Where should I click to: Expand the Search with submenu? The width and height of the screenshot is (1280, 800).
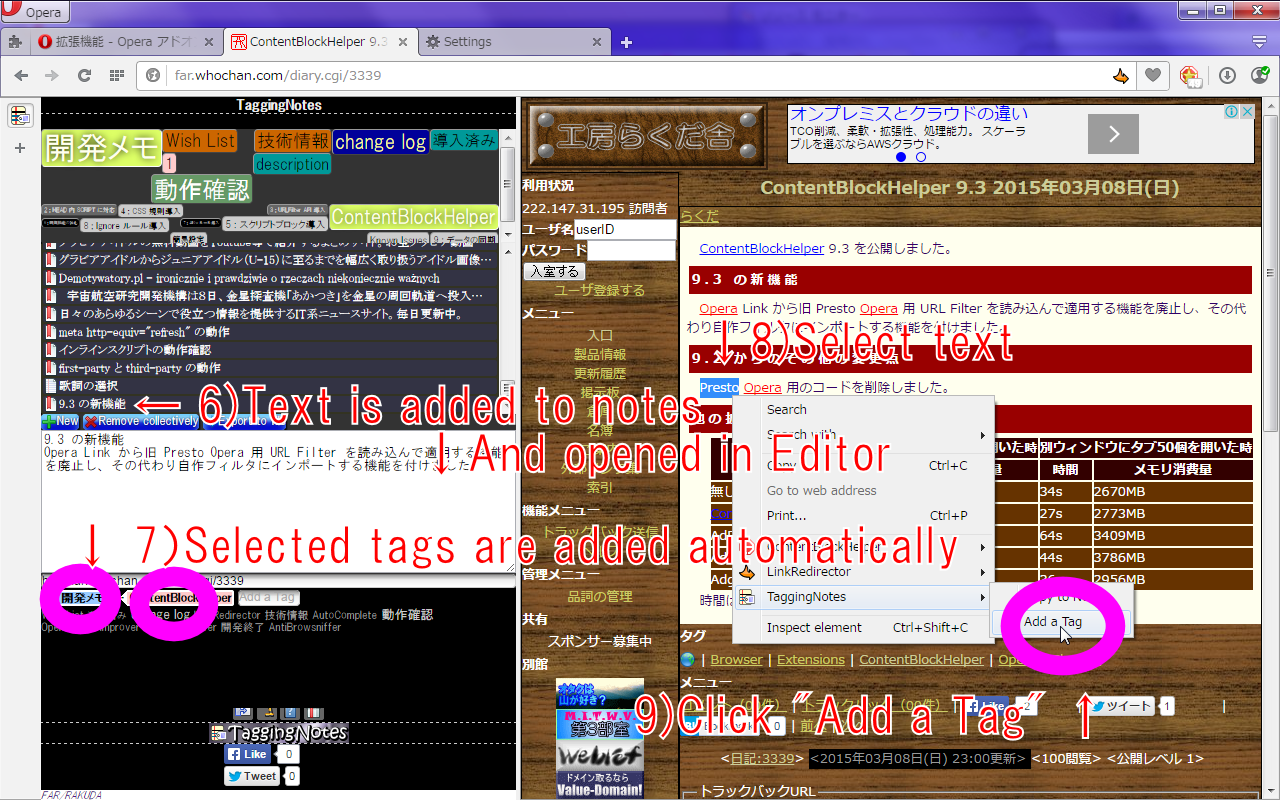tap(983, 436)
